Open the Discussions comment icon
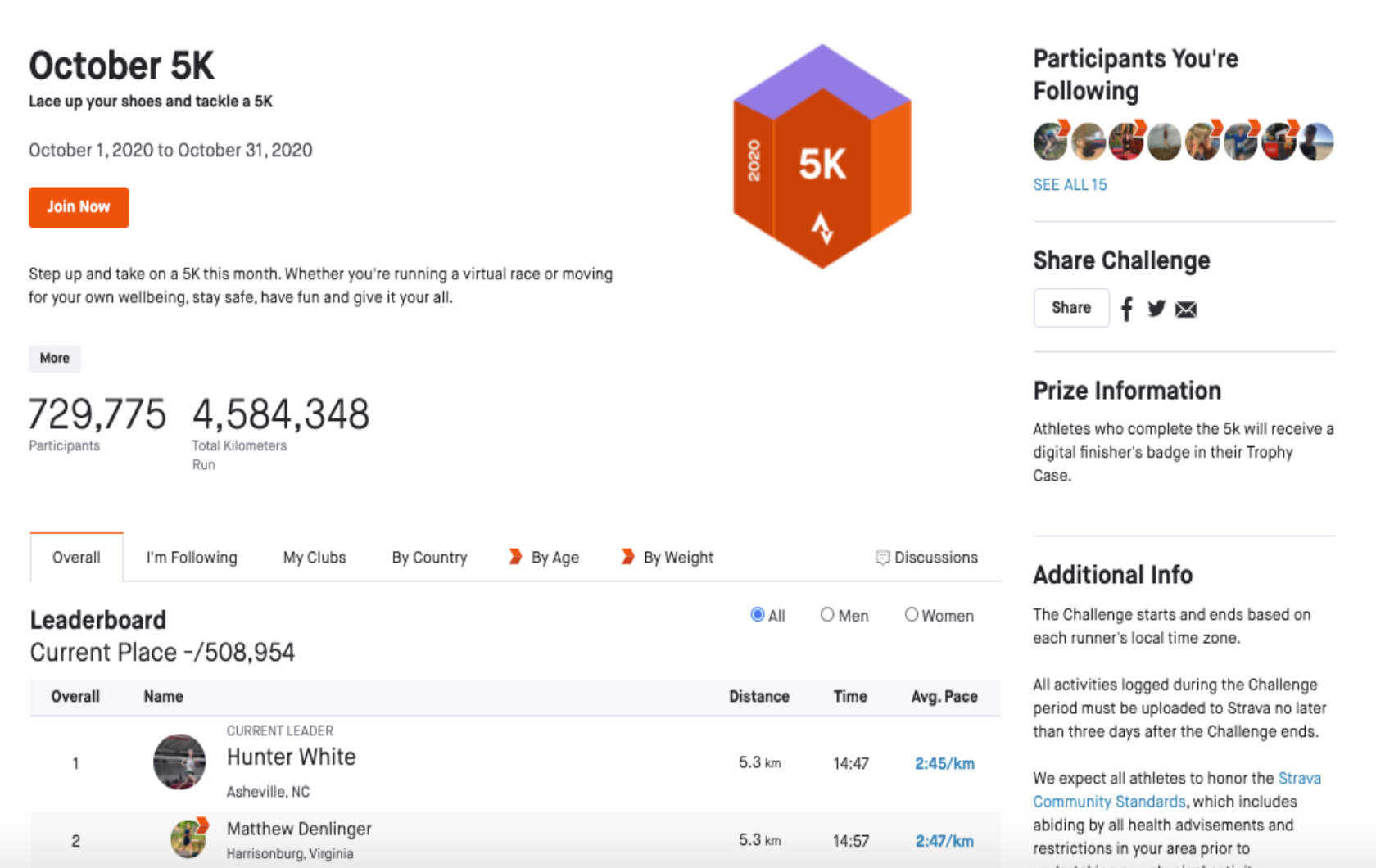The height and width of the screenshot is (868, 1376). click(x=882, y=558)
